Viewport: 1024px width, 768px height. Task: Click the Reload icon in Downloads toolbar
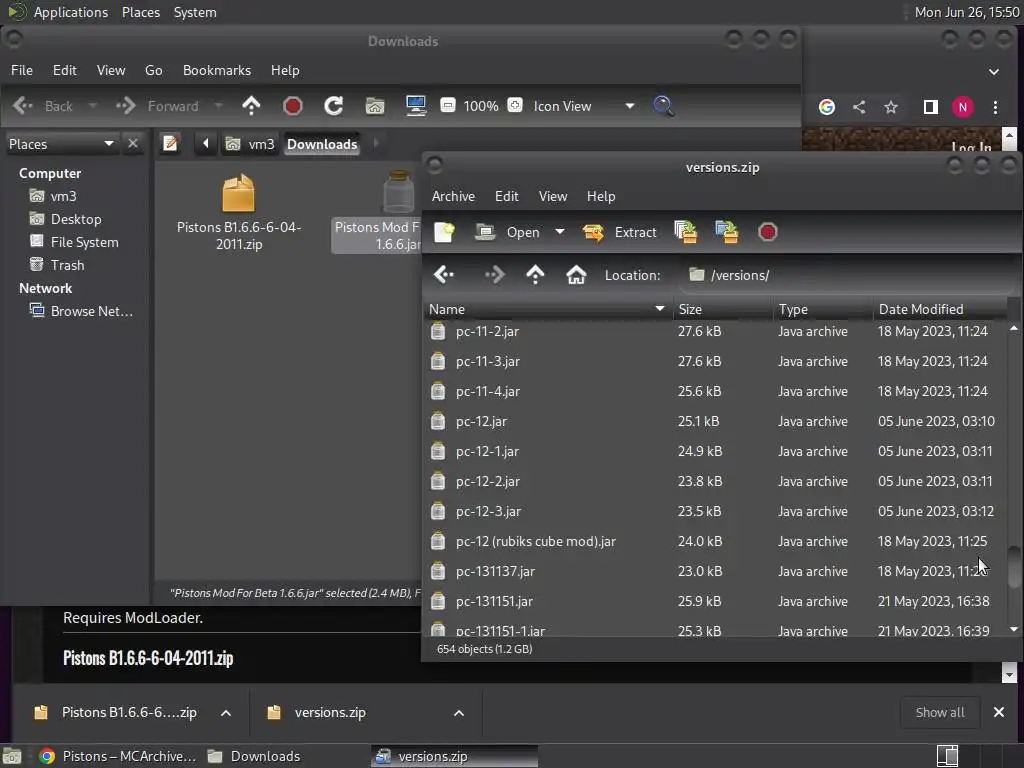point(334,106)
